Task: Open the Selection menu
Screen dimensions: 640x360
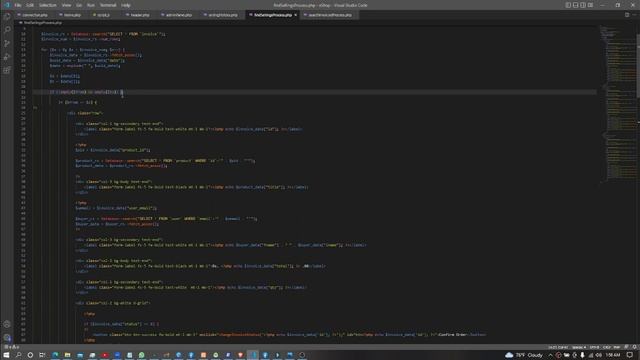Action: click(48, 5)
